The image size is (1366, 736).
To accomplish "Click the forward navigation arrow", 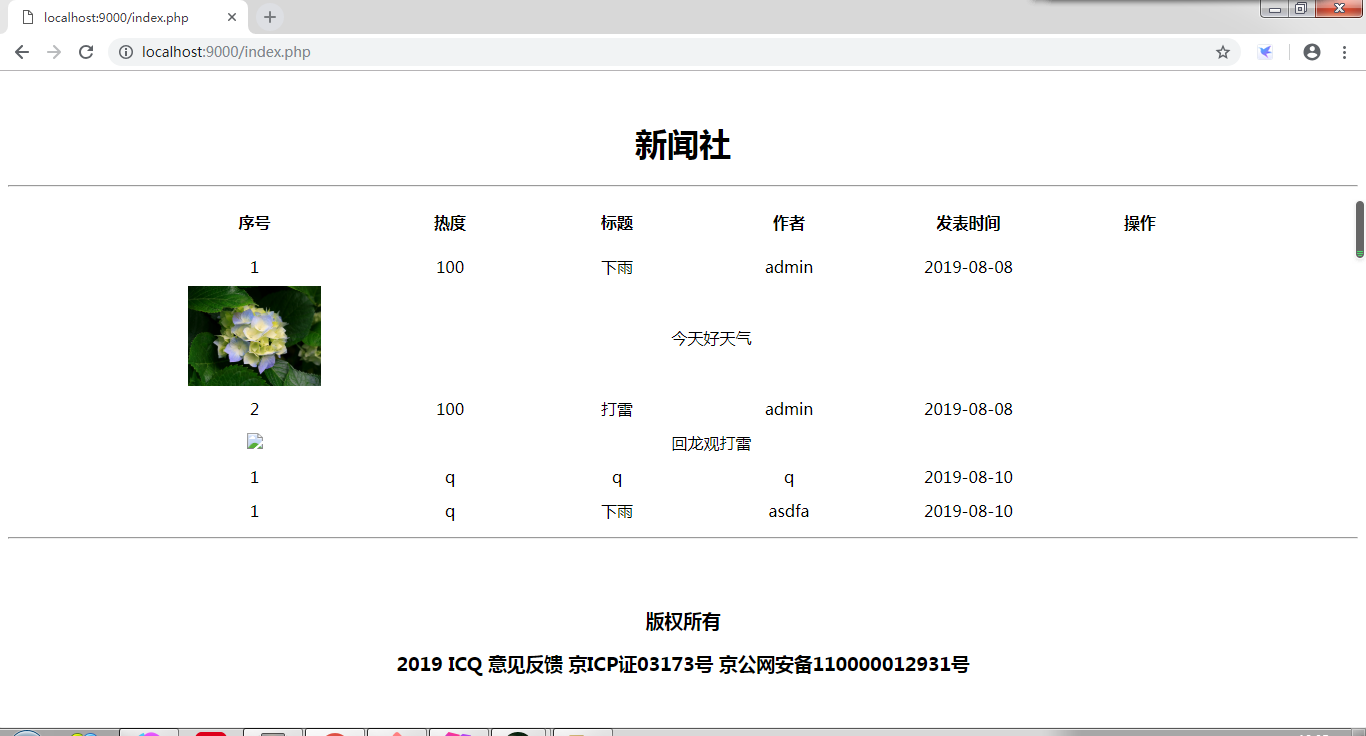I will tap(52, 51).
